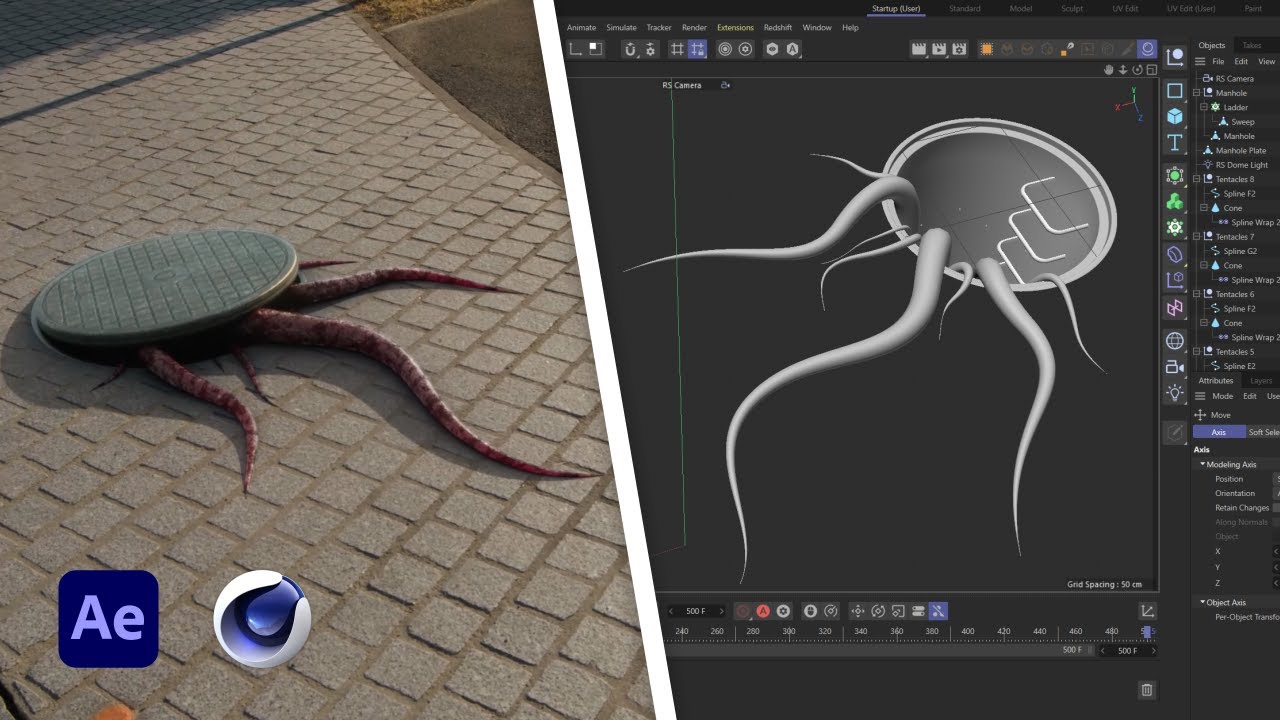Open the Layers tab beside Attributes
Image resolution: width=1280 pixels, height=720 pixels.
pyautogui.click(x=1261, y=381)
